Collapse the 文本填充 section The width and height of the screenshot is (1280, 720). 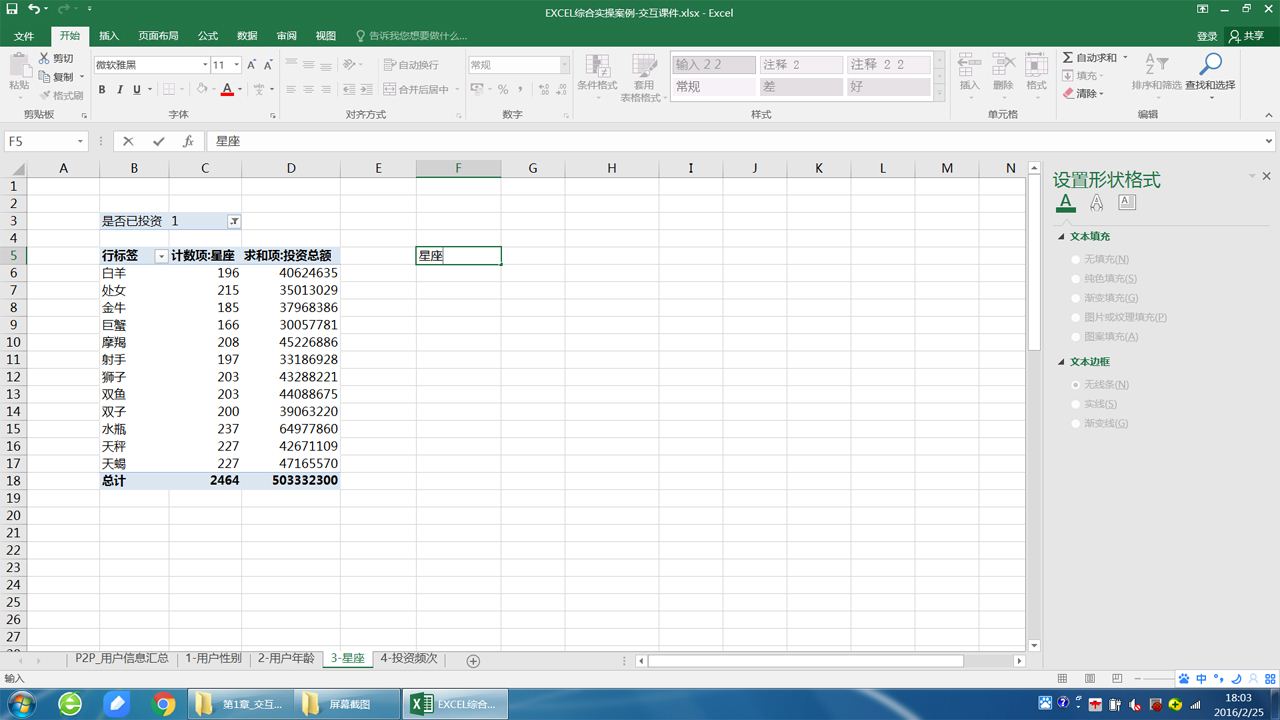(1062, 237)
